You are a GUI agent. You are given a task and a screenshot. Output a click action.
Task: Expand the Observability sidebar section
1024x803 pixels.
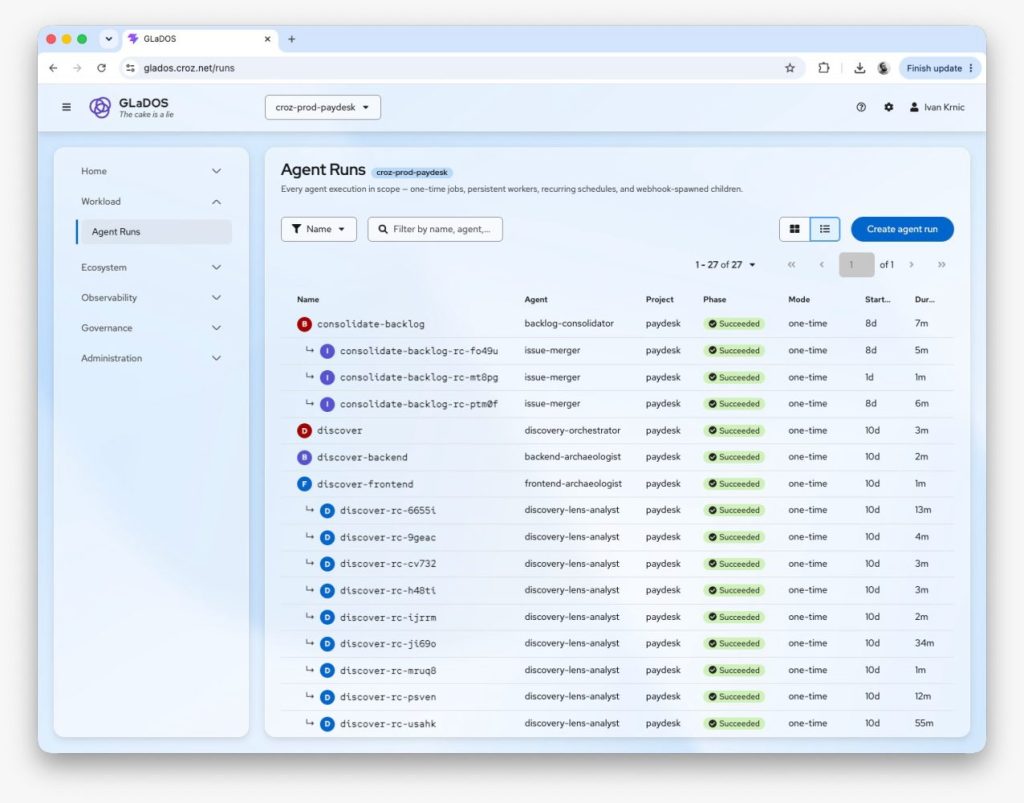click(x=151, y=298)
